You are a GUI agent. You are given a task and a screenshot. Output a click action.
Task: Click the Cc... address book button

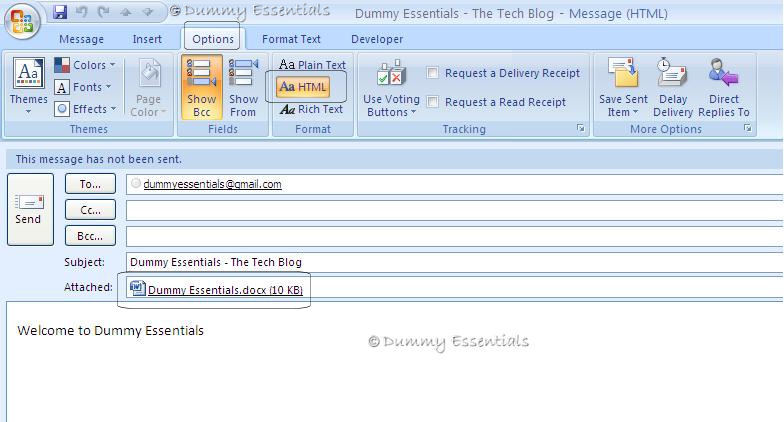coord(90,210)
